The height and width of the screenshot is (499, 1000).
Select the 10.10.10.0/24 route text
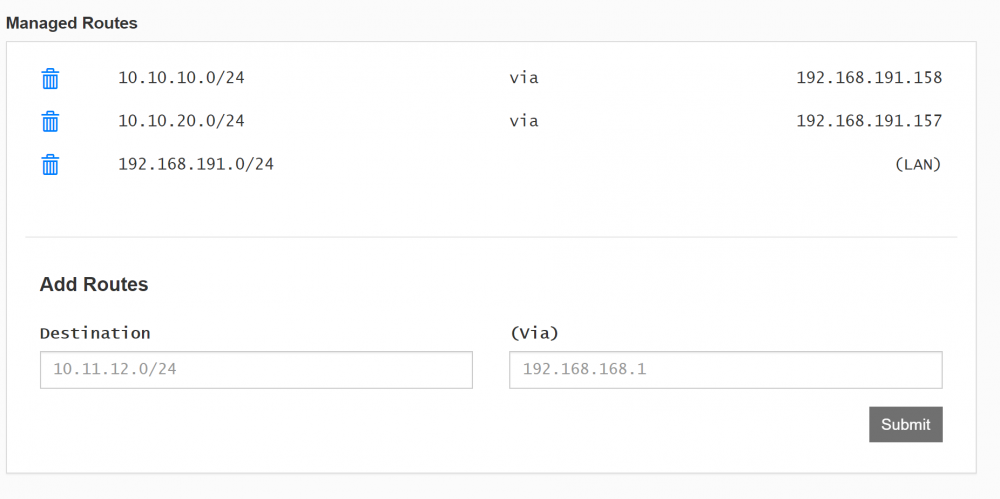click(x=181, y=78)
